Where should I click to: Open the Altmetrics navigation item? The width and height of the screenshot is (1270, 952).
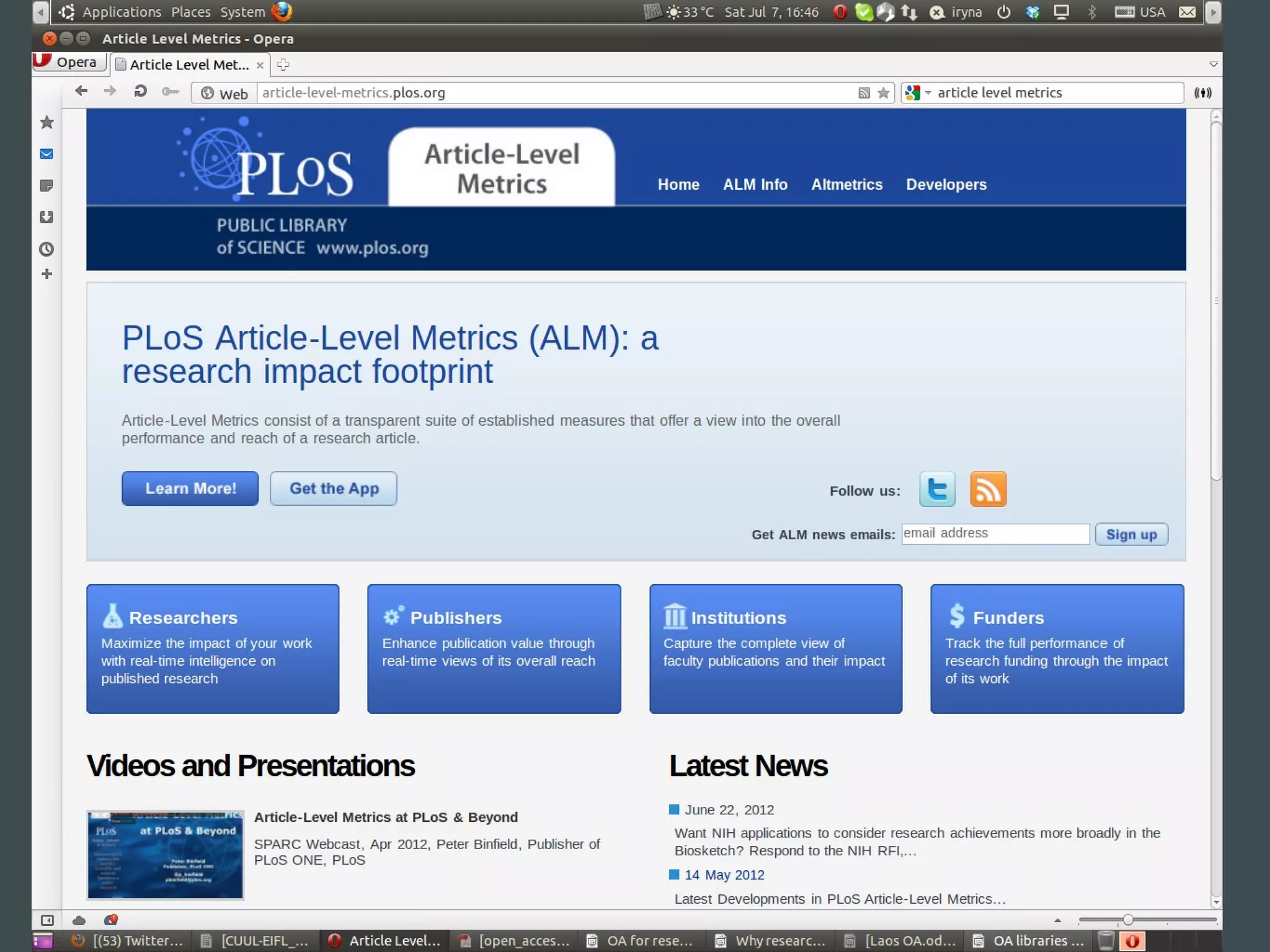click(x=846, y=185)
